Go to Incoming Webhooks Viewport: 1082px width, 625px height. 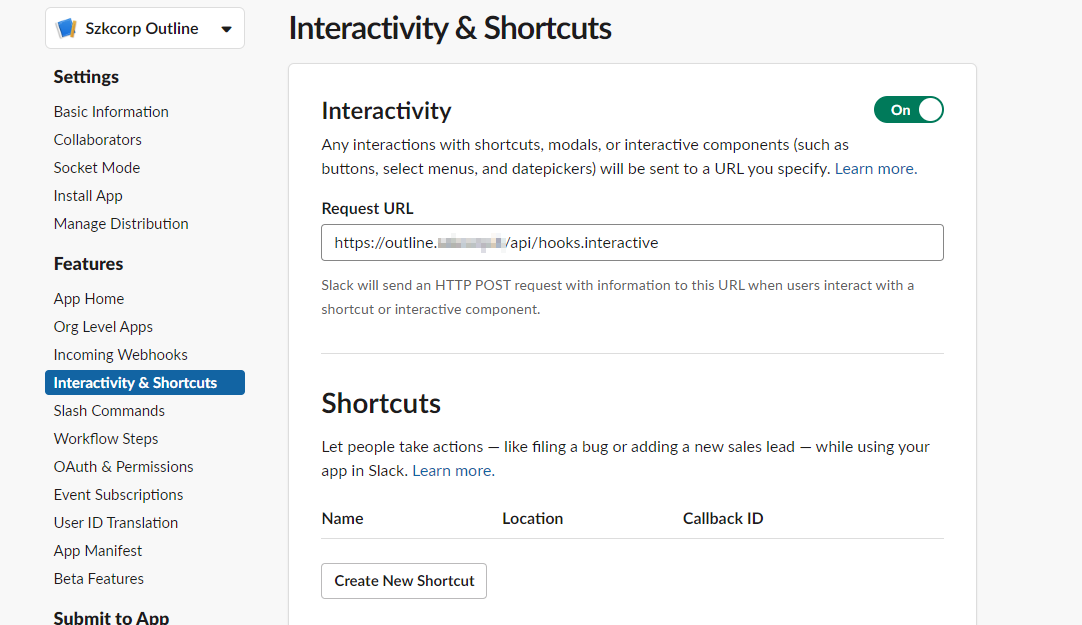(121, 355)
